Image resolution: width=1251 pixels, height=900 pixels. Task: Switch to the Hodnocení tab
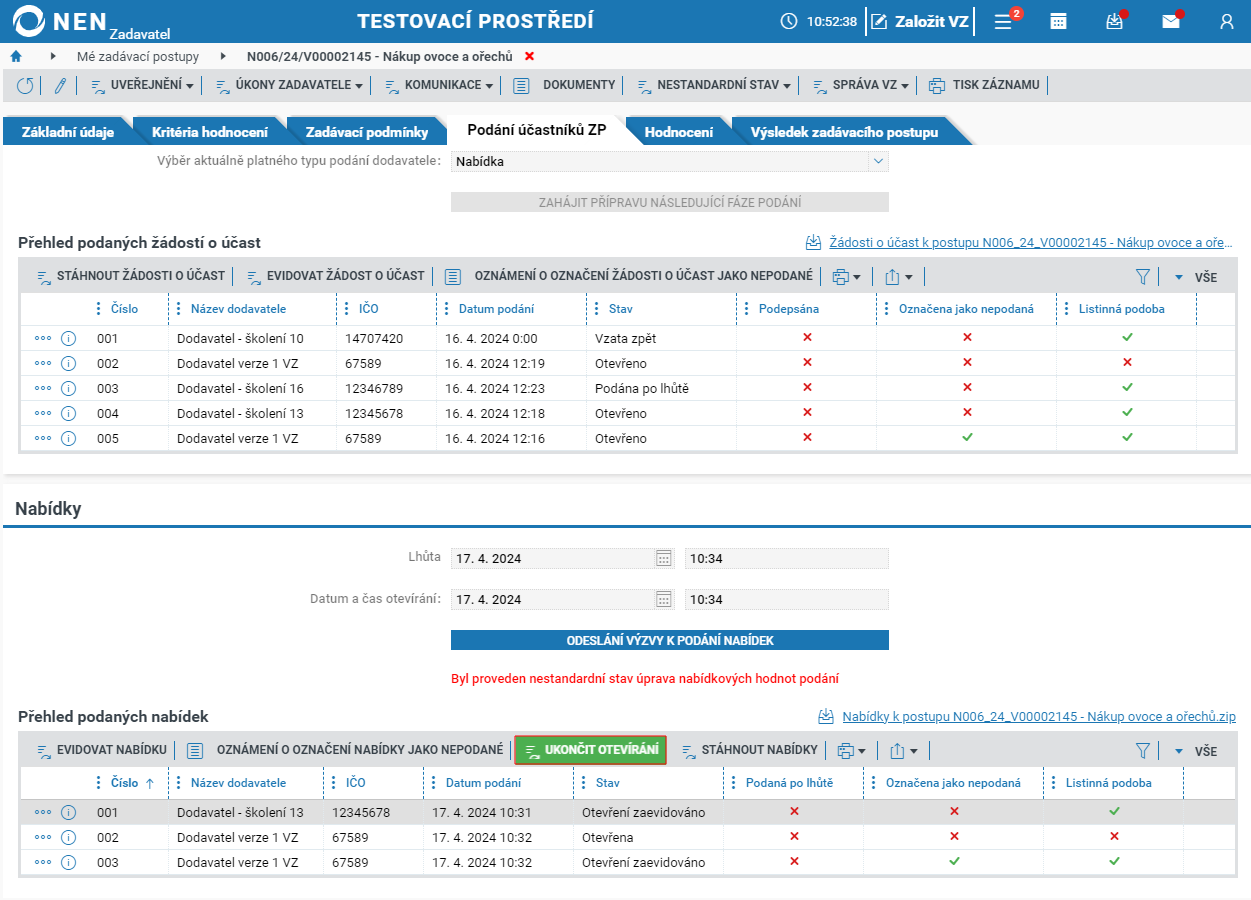[x=679, y=132]
